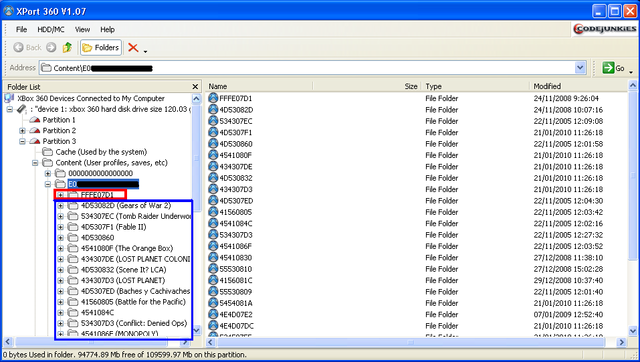Image resolution: width=640 pixels, height=362 pixels.
Task: Select 534307D3 (Conflict: Denied Ops) tree folder
Action: (134, 323)
